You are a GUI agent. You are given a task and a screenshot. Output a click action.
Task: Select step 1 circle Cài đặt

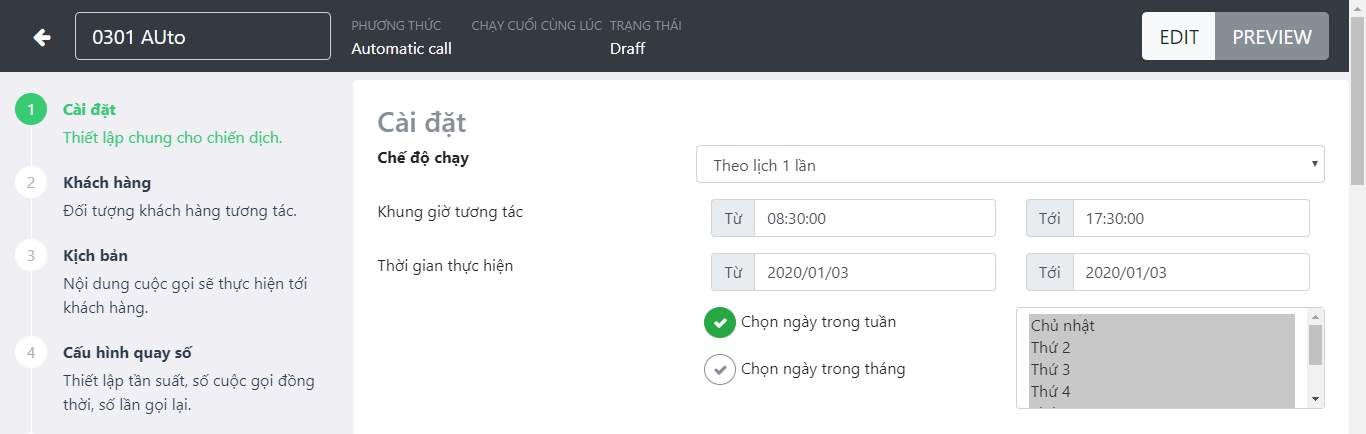(x=31, y=110)
